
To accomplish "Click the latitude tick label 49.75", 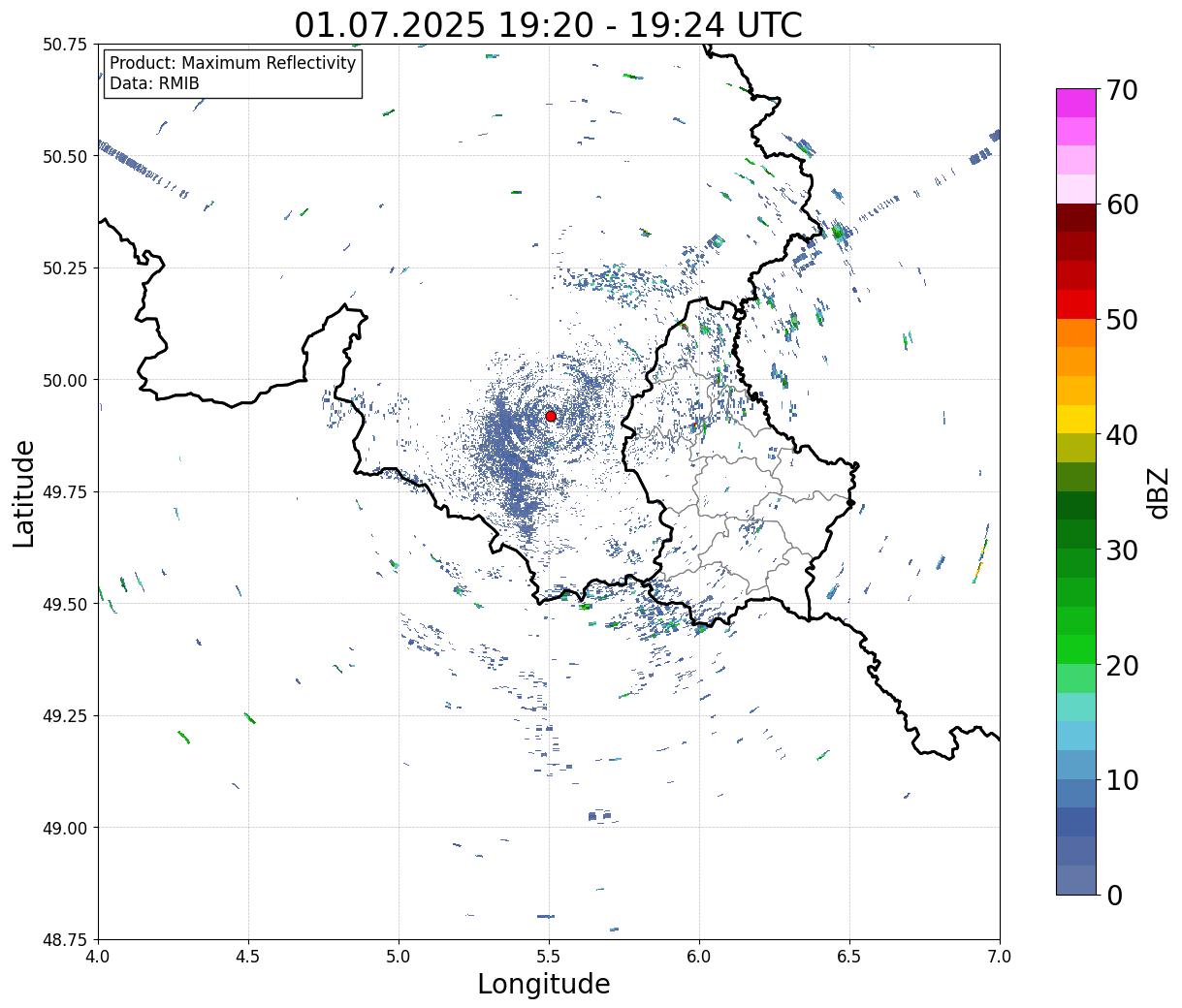I will tap(65, 492).
